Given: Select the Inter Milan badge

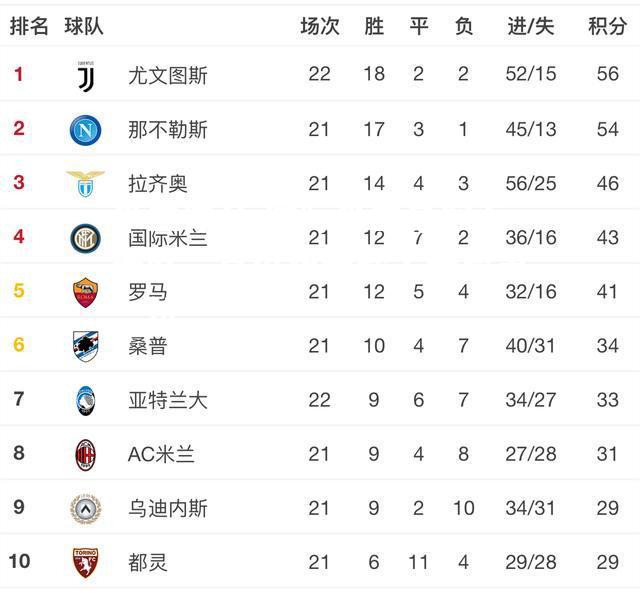Looking at the screenshot, I should [85, 238].
